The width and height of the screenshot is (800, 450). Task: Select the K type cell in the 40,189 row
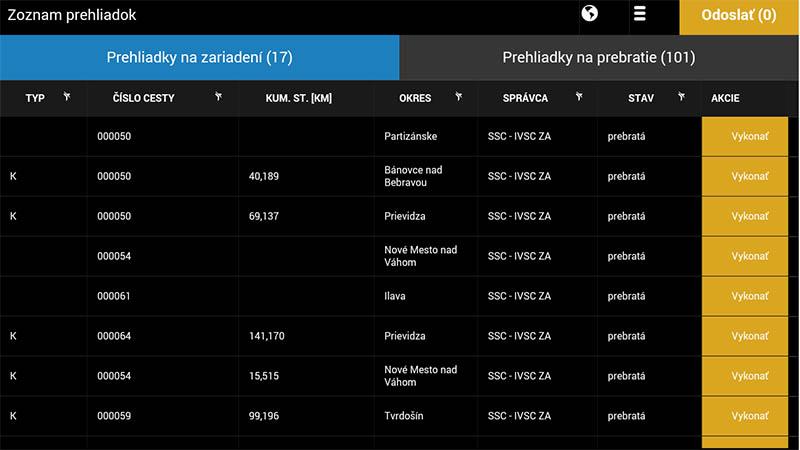pyautogui.click(x=13, y=176)
